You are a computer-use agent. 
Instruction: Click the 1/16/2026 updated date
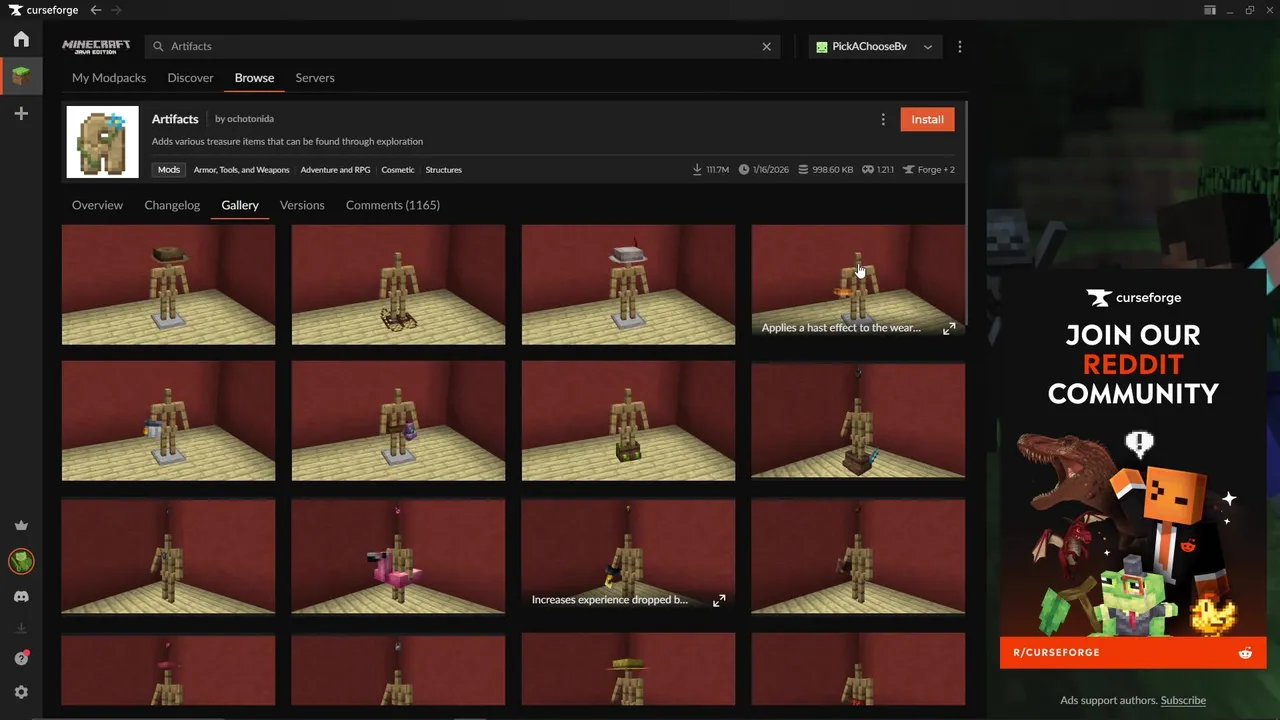[764, 170]
